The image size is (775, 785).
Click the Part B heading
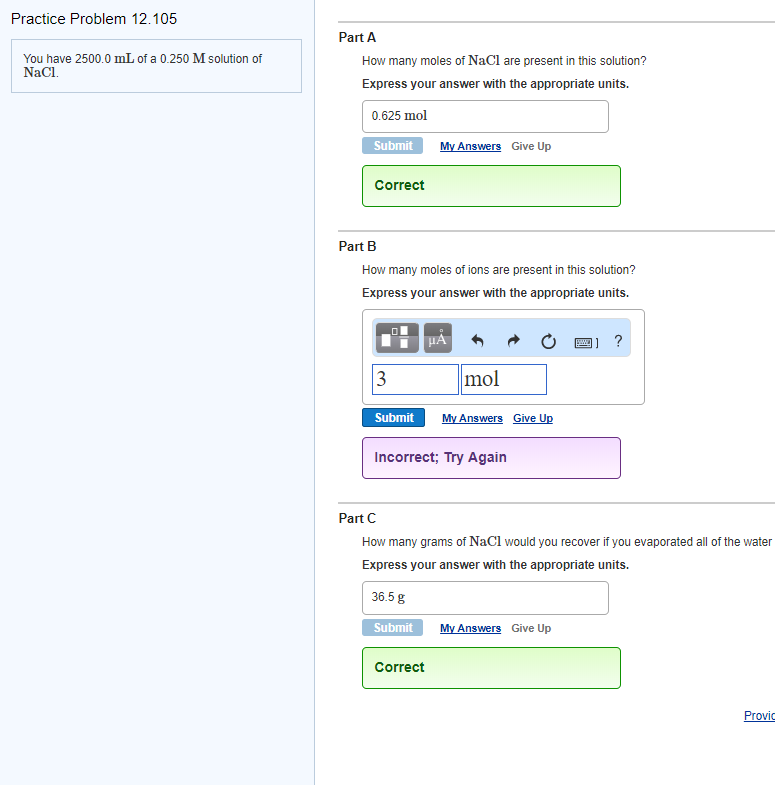357,246
